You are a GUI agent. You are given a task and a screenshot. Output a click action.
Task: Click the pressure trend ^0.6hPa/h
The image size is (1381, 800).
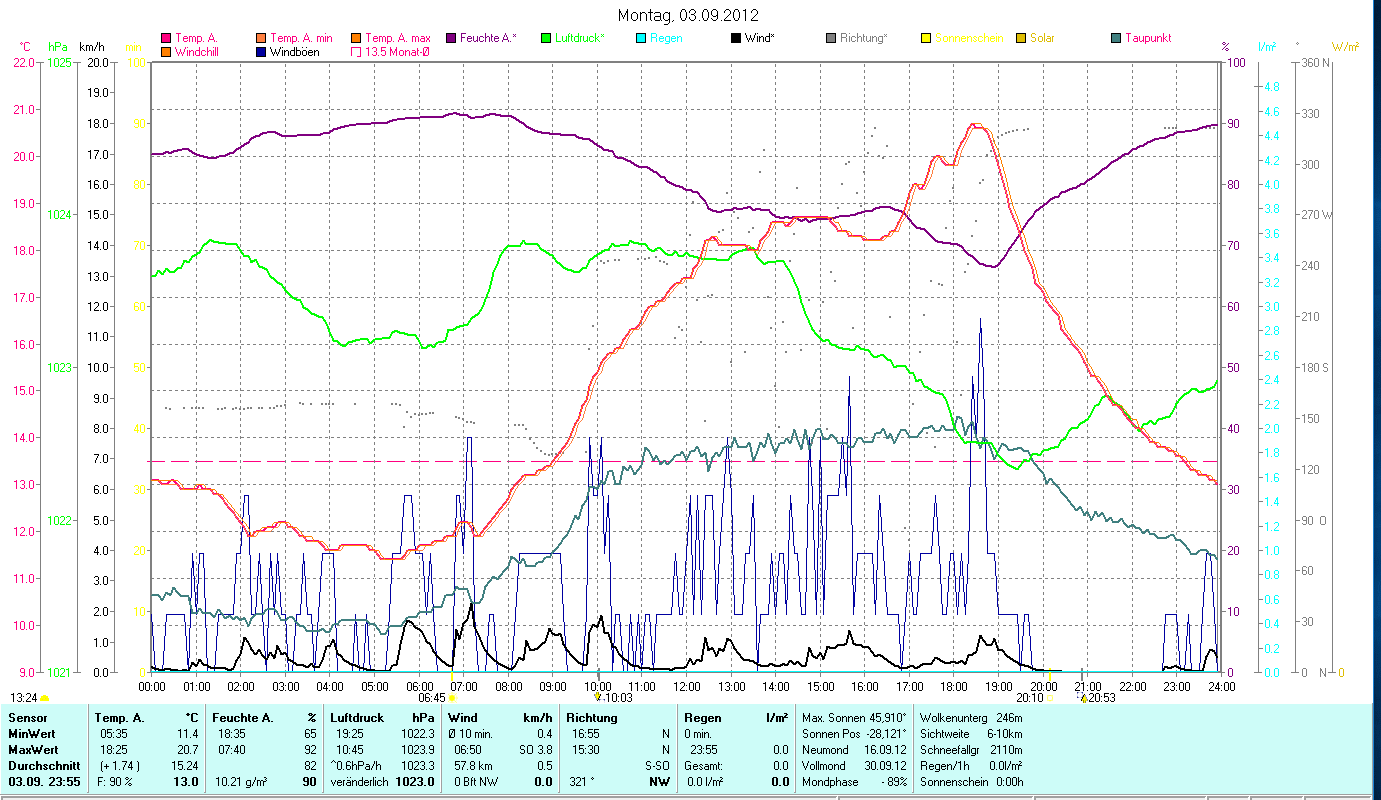[x=356, y=765]
